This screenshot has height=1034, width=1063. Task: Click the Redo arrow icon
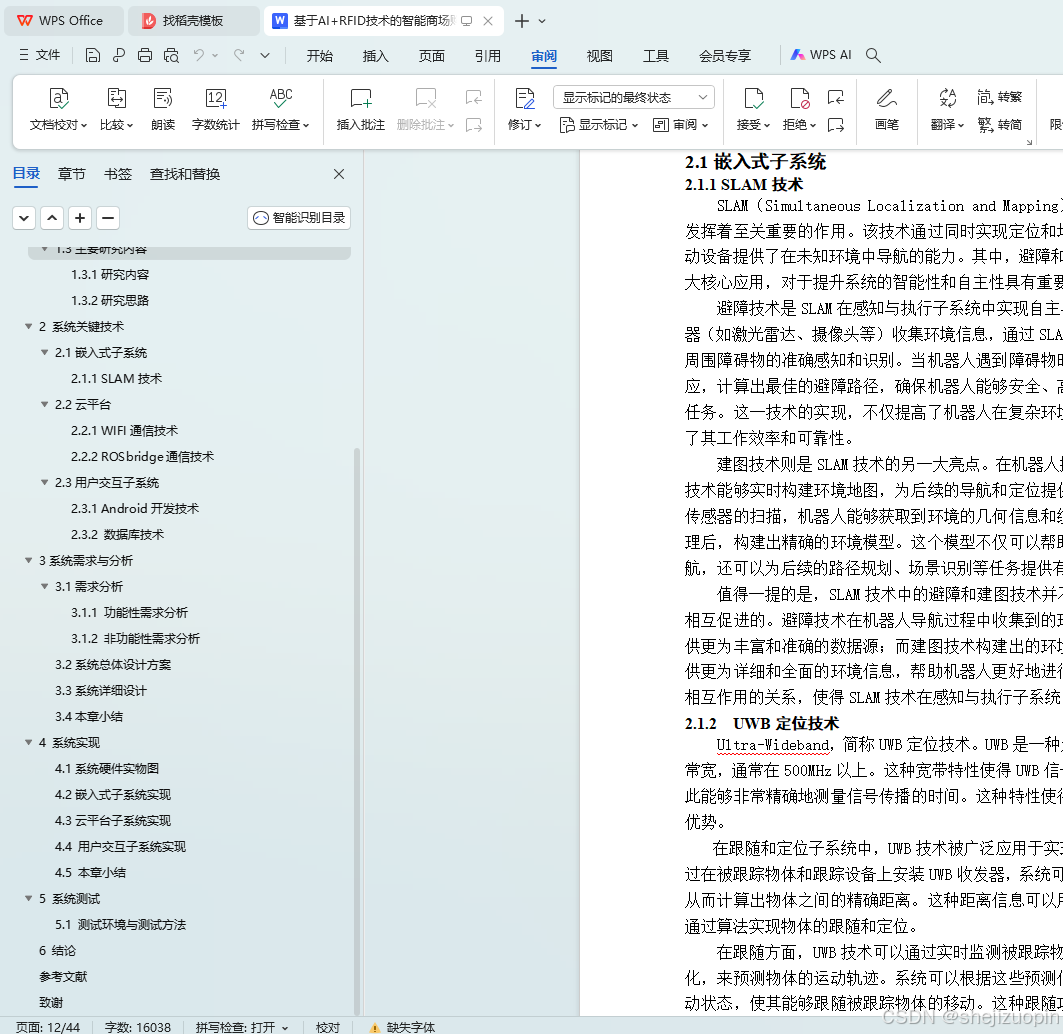[239, 56]
